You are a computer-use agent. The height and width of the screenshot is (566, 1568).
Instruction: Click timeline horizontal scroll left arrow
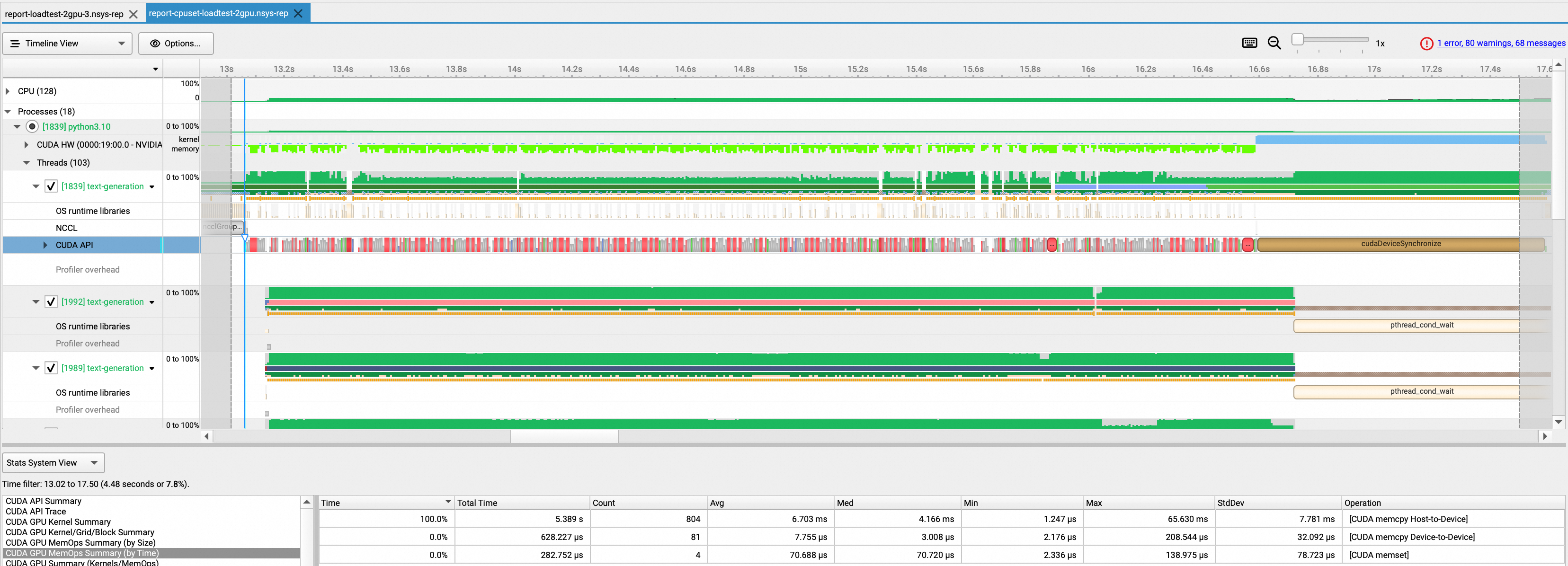pyautogui.click(x=207, y=436)
